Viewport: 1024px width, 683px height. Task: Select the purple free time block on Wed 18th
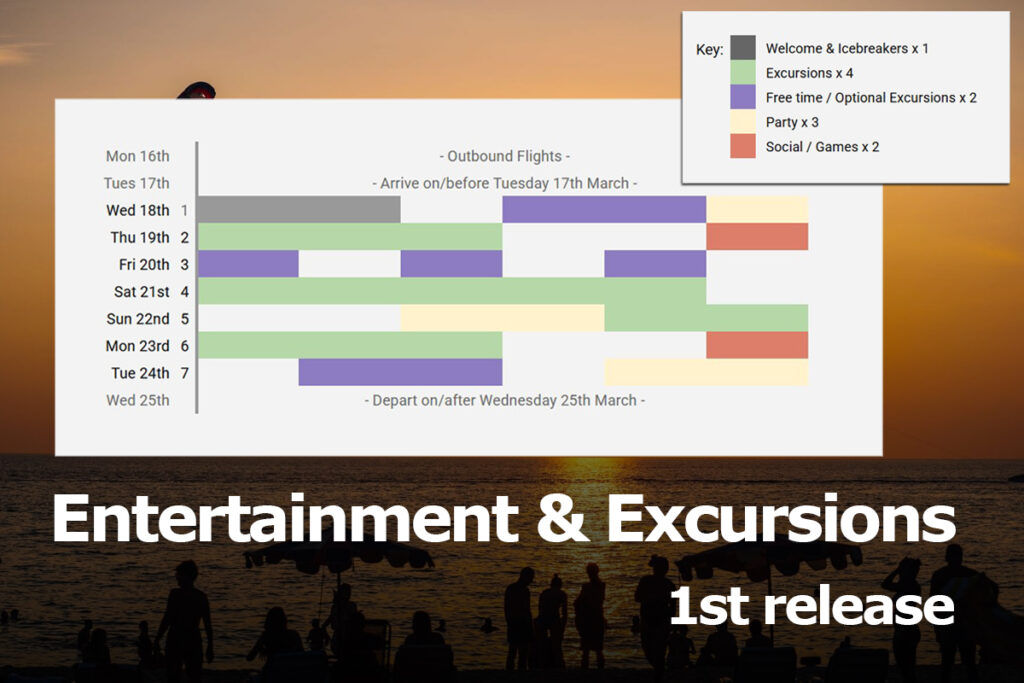[604, 210]
